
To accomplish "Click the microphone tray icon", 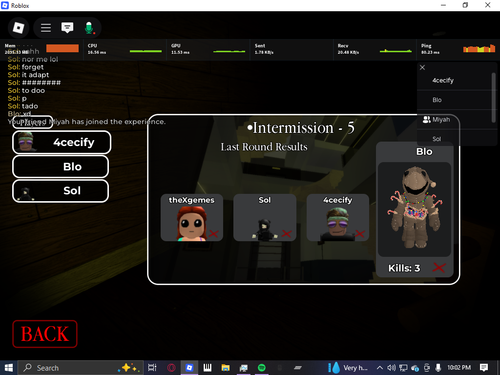I will pos(438,368).
